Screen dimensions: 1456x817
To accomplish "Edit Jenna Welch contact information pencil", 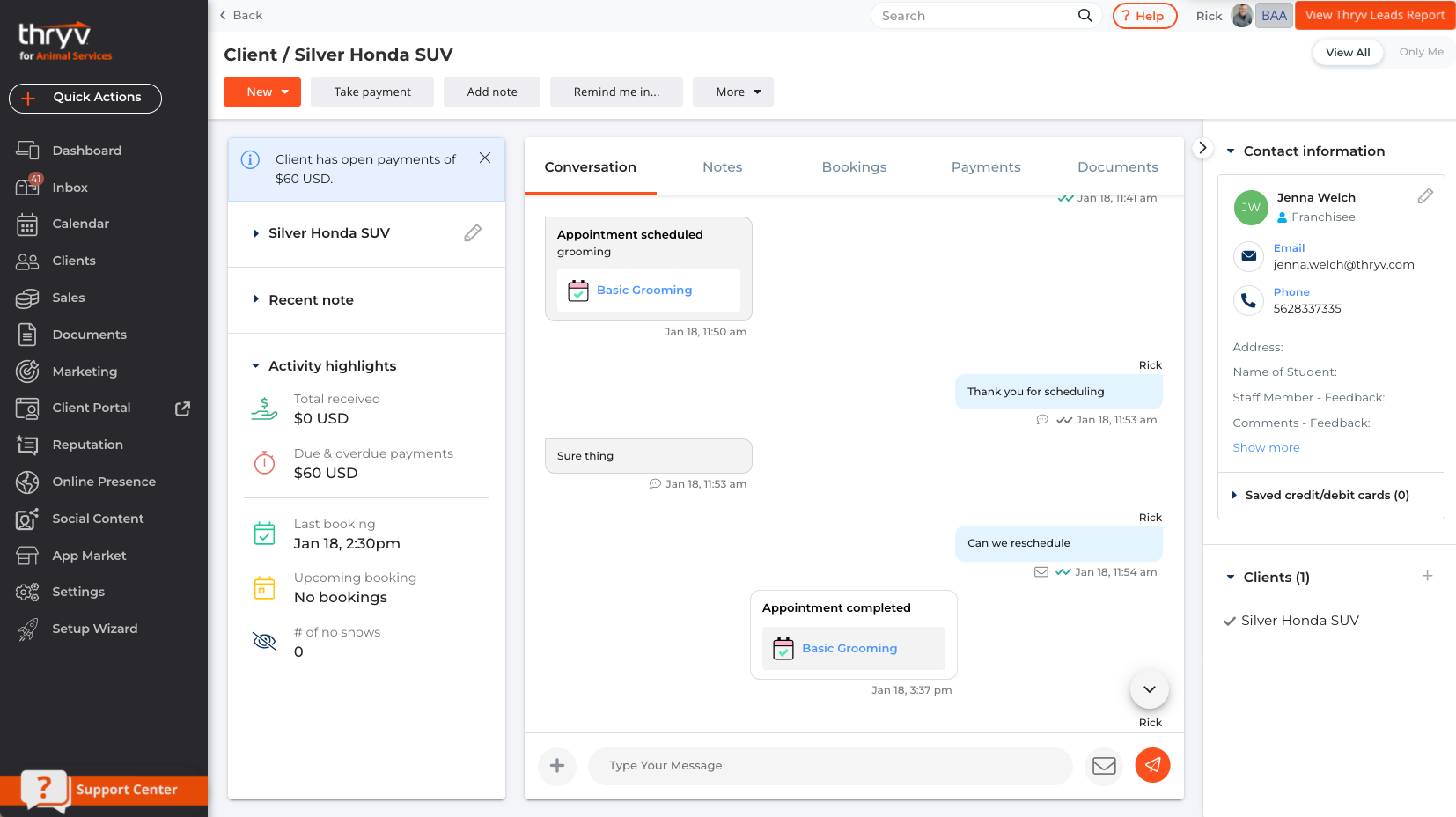I will click(x=1425, y=196).
